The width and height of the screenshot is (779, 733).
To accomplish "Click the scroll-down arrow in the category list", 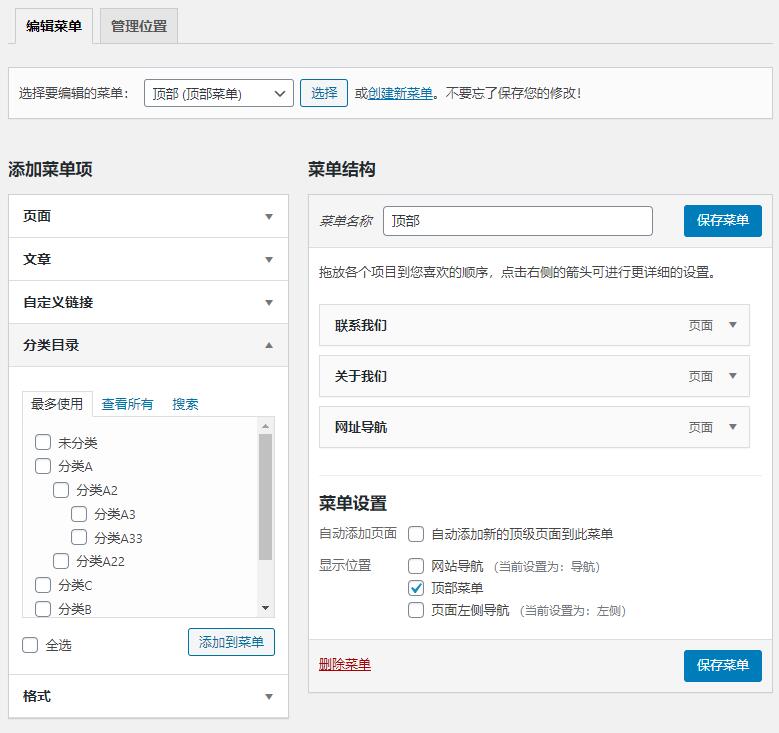I will pyautogui.click(x=265, y=608).
